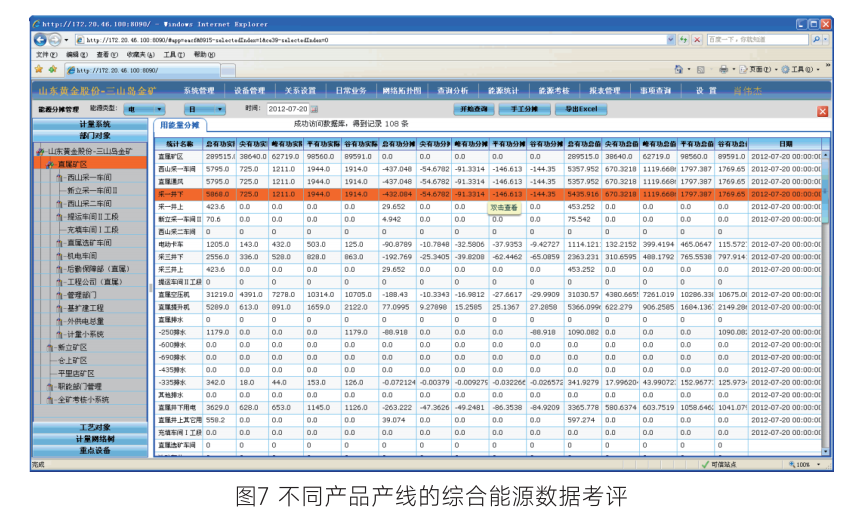Open the calendar picker beside the date field

click(315, 108)
